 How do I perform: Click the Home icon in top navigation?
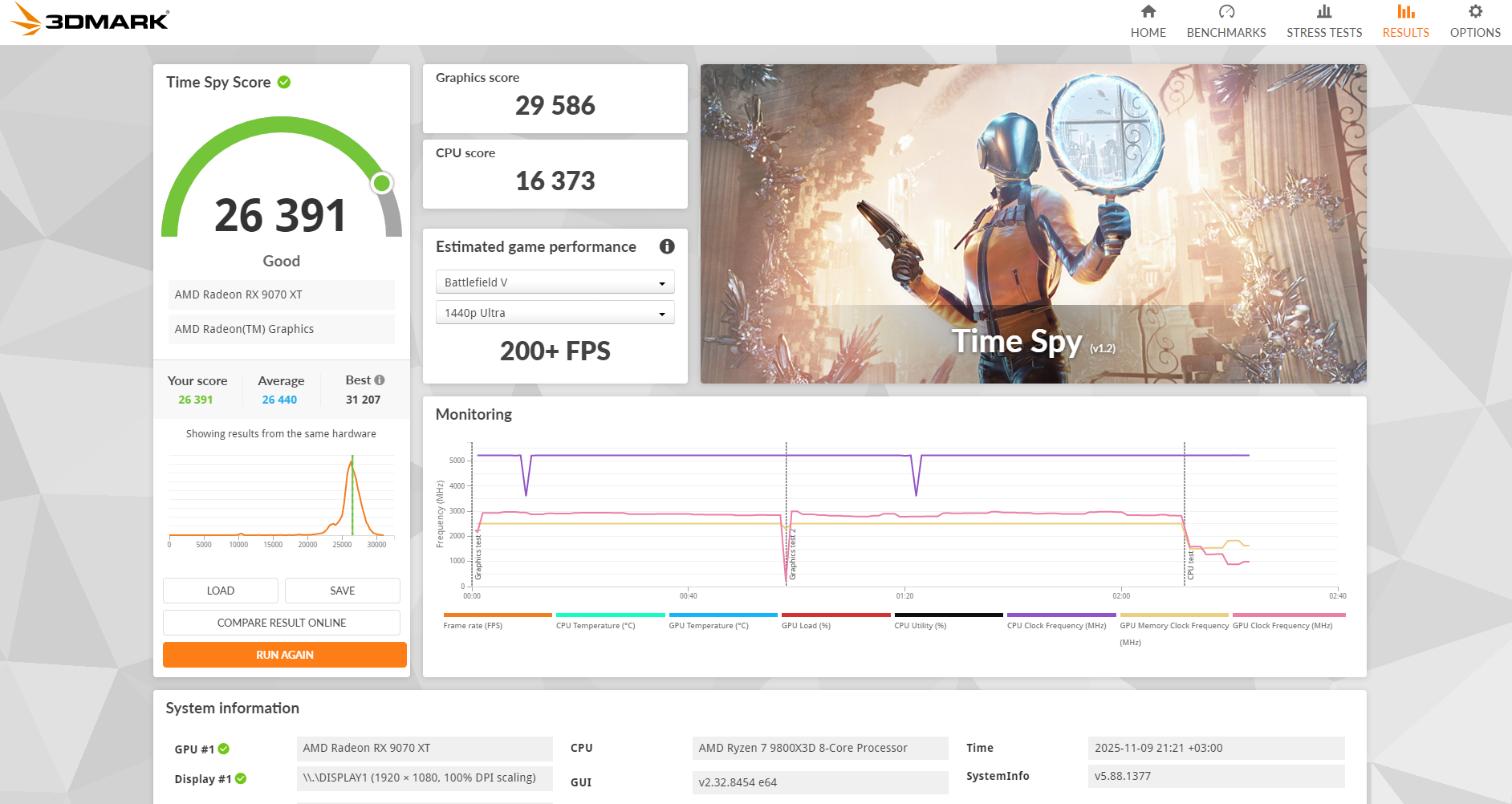pyautogui.click(x=1148, y=12)
